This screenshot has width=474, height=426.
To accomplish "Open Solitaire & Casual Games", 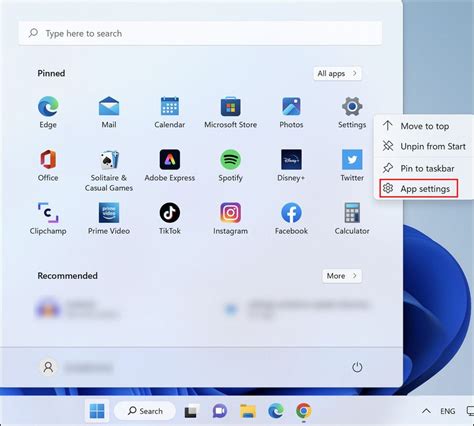I will click(x=109, y=171).
